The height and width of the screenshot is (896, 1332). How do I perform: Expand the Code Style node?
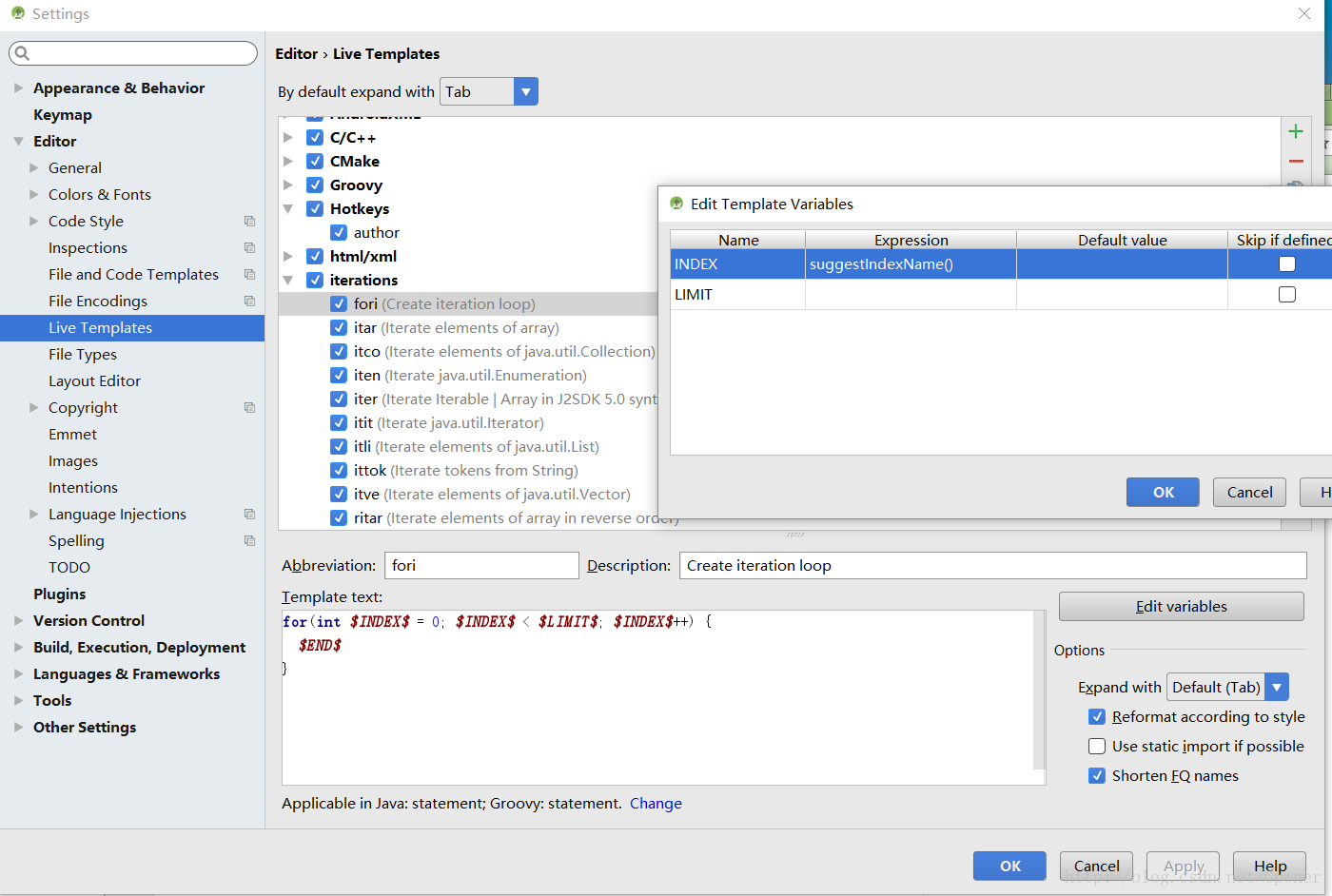point(34,221)
